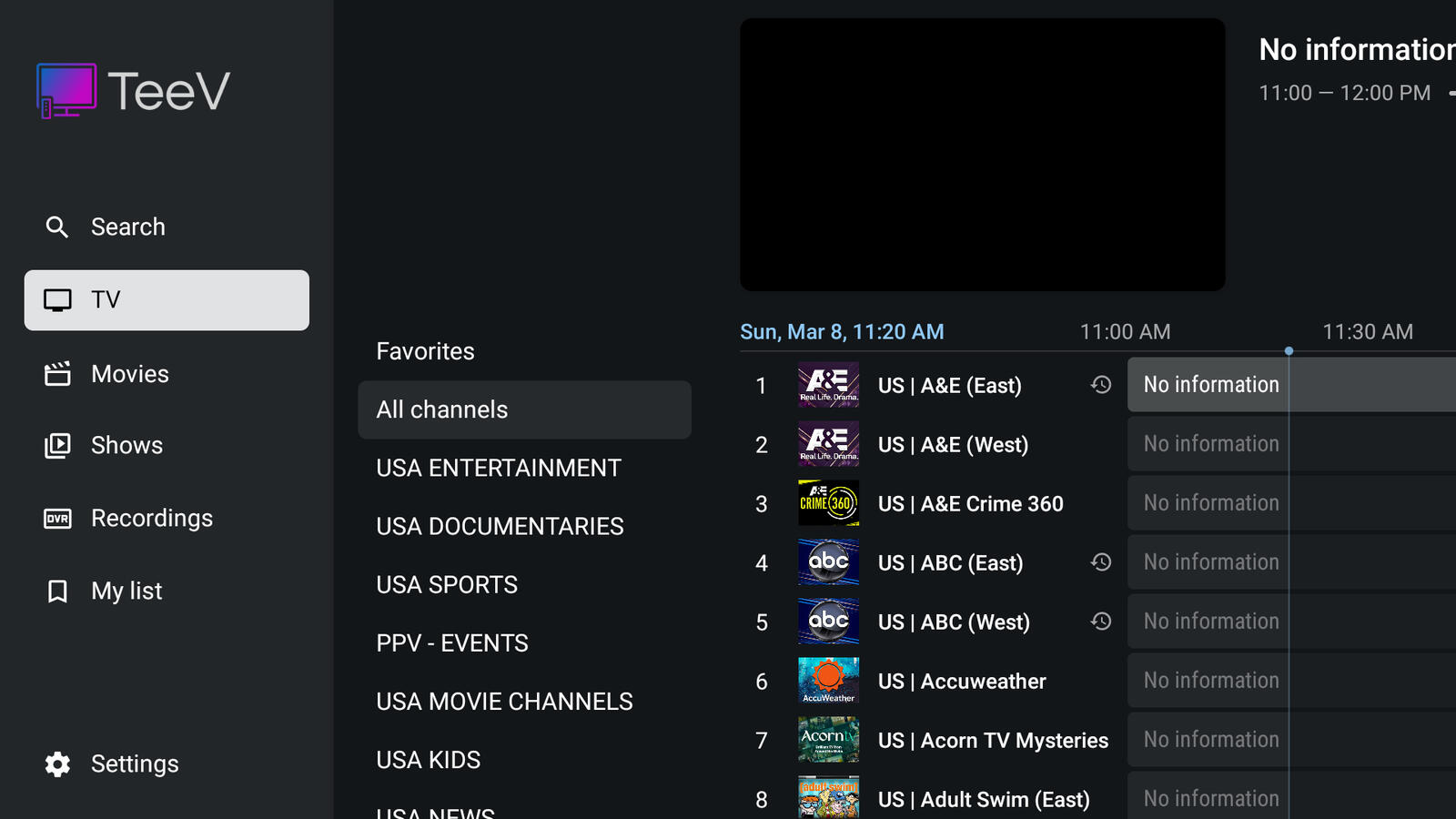Click the current-time marker on the timeline
The width and height of the screenshot is (1456, 819).
click(x=1289, y=350)
